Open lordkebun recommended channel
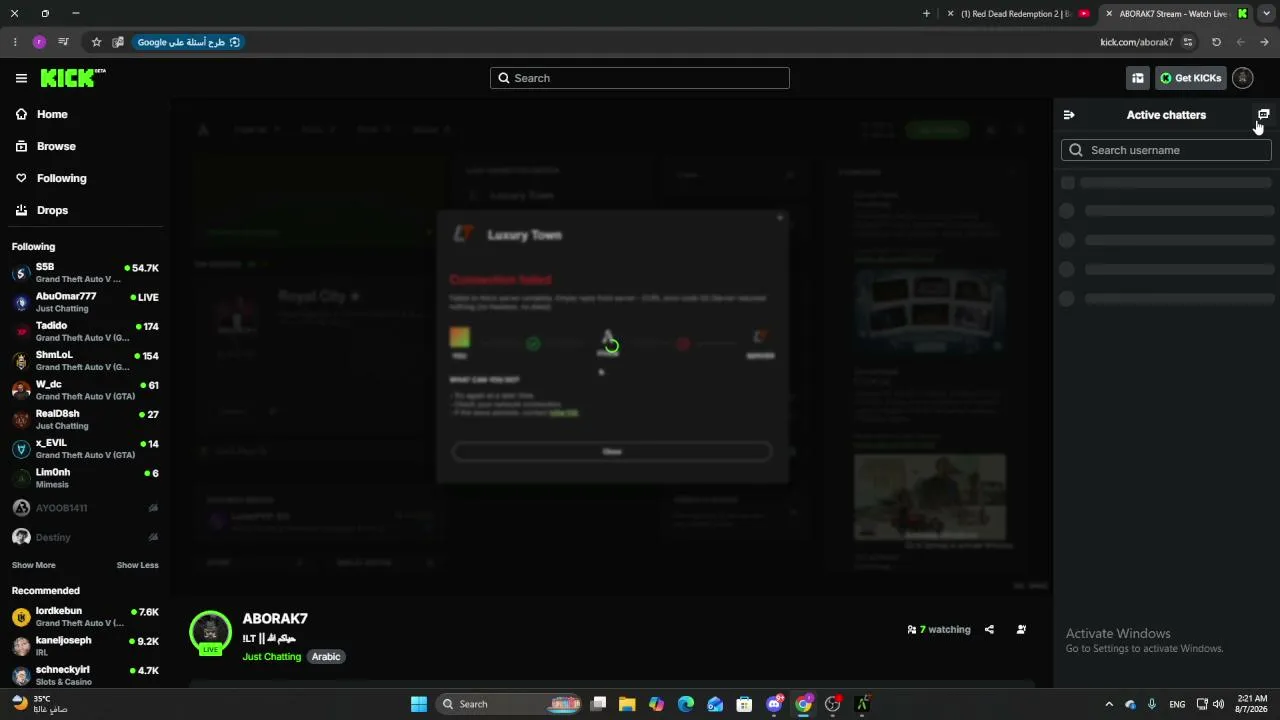The image size is (1280, 720). point(85,617)
